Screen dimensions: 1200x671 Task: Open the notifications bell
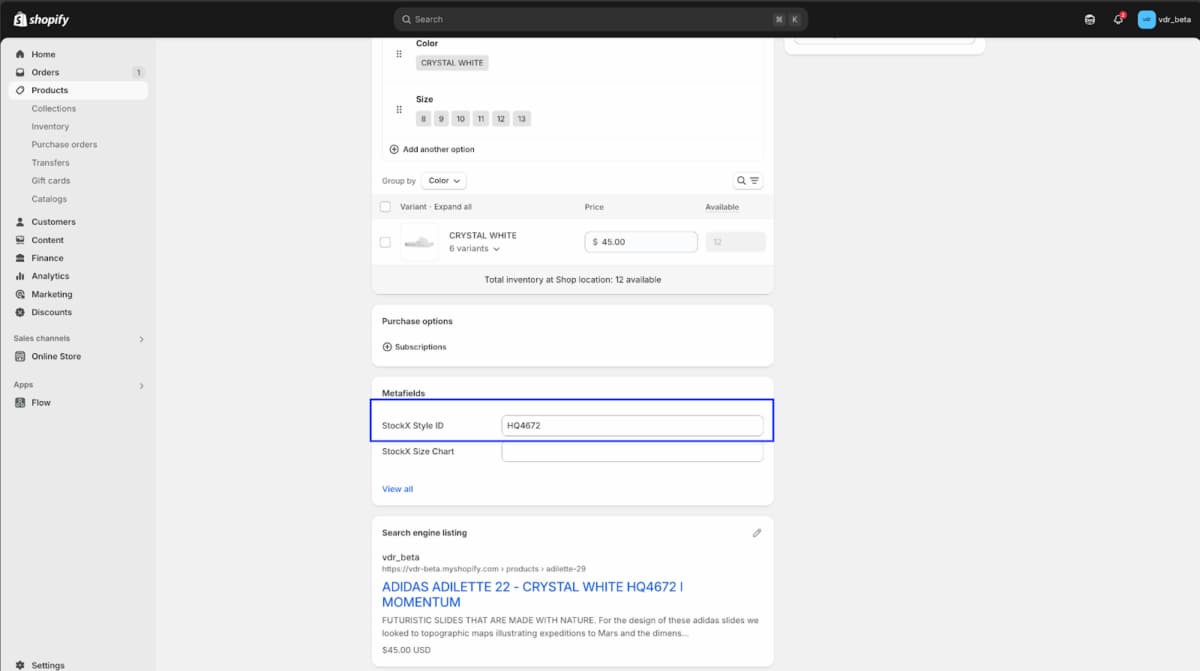(x=1118, y=19)
